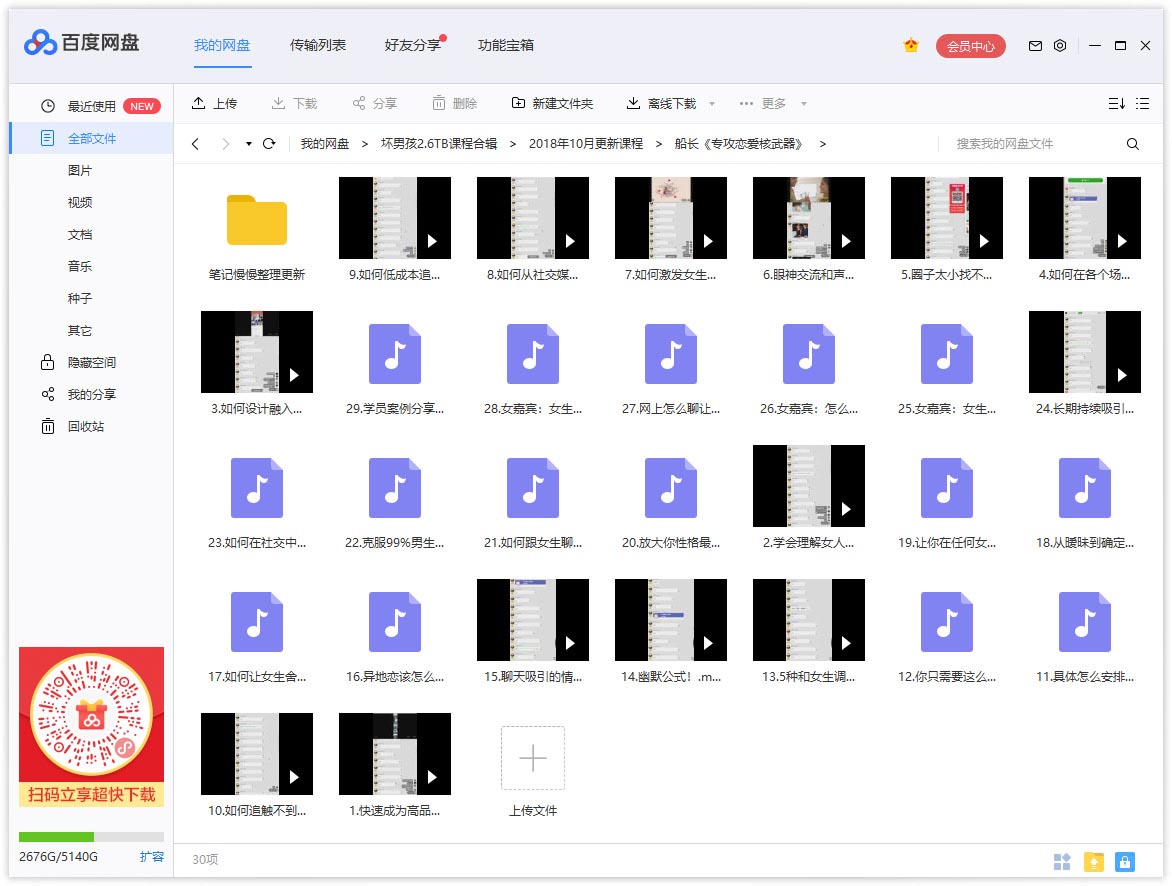This screenshot has width=1172, height=886.
Task: Open video thumbnail 2.学会理解女人
Action: coord(809,486)
